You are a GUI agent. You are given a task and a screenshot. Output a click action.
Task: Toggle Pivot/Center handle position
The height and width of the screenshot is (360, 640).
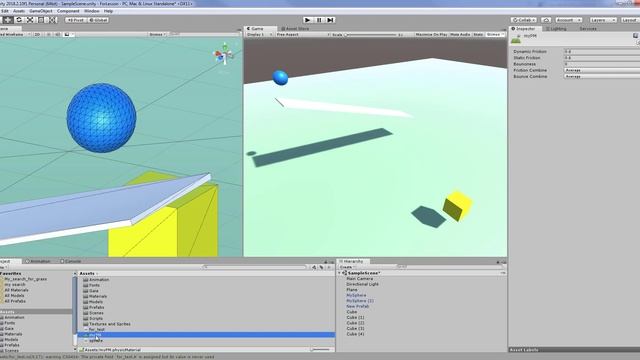point(76,20)
